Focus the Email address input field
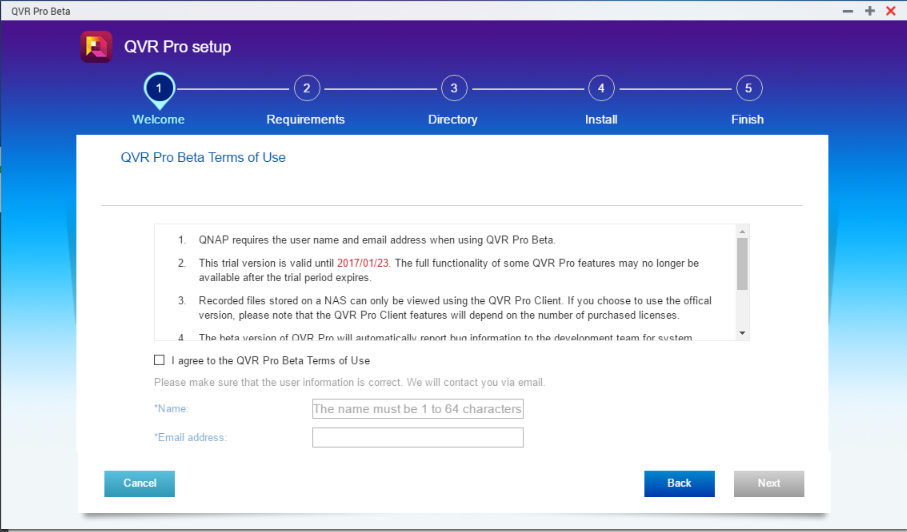Screen dimensions: 907x532 418,437
